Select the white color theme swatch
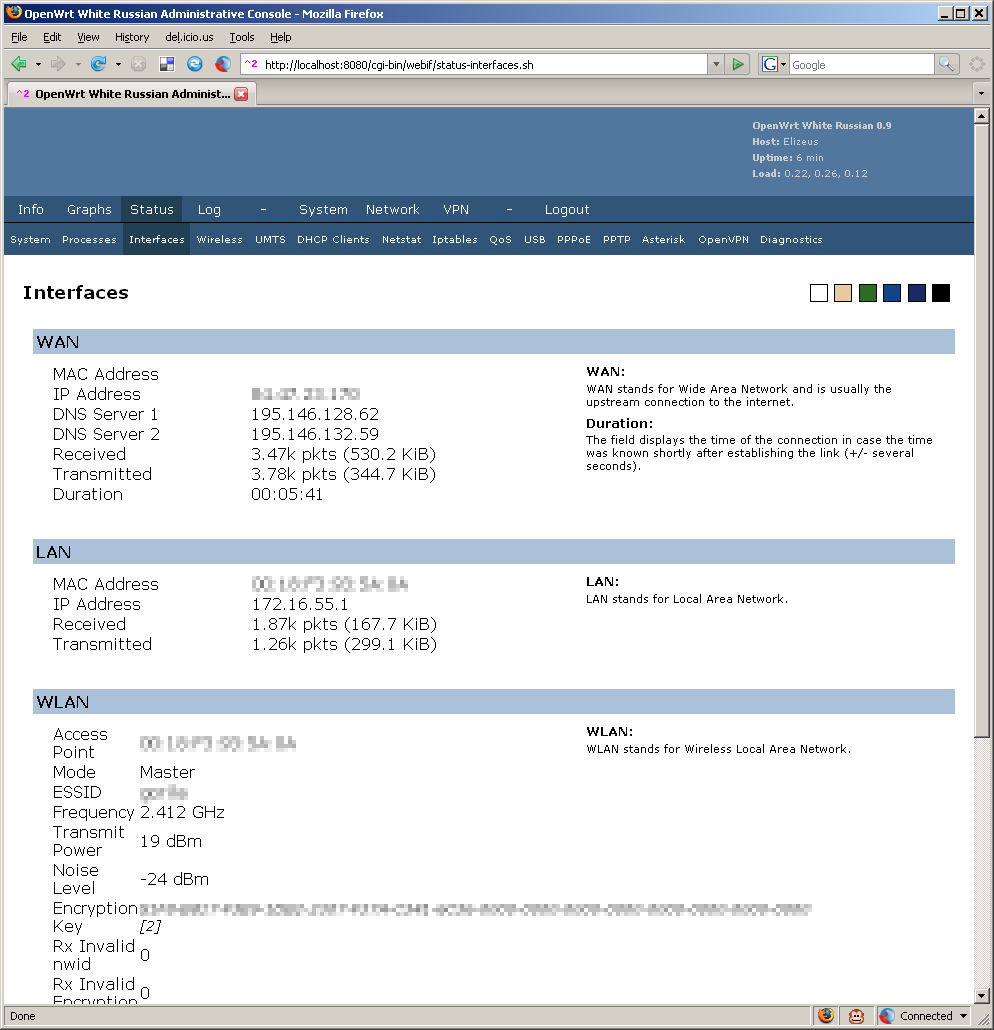The image size is (994, 1030). pos(819,293)
